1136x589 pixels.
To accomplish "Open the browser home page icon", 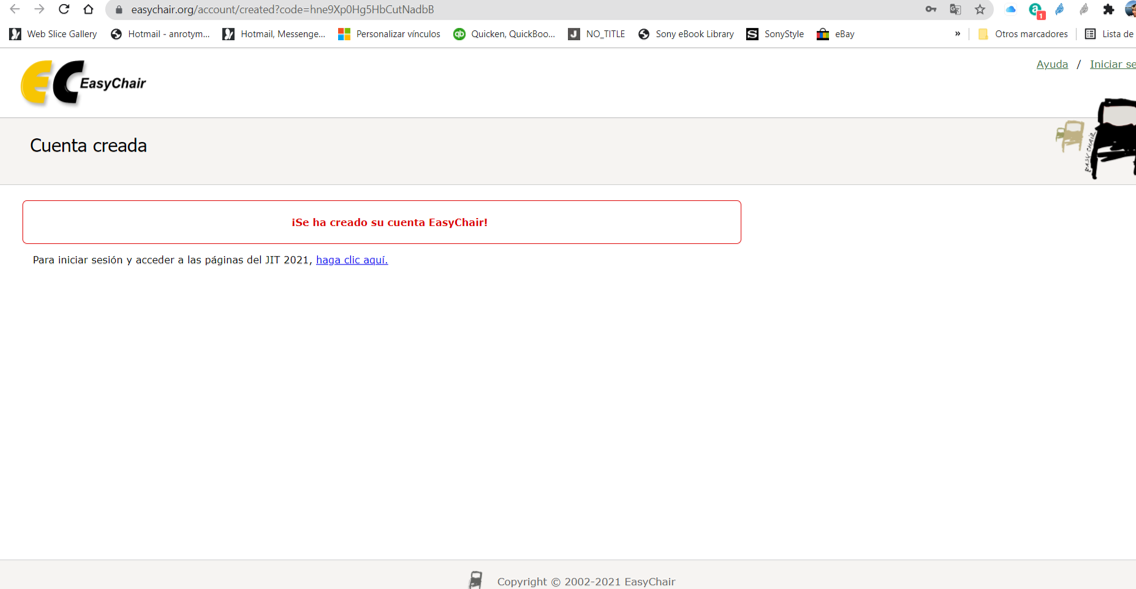I will pyautogui.click(x=88, y=9).
